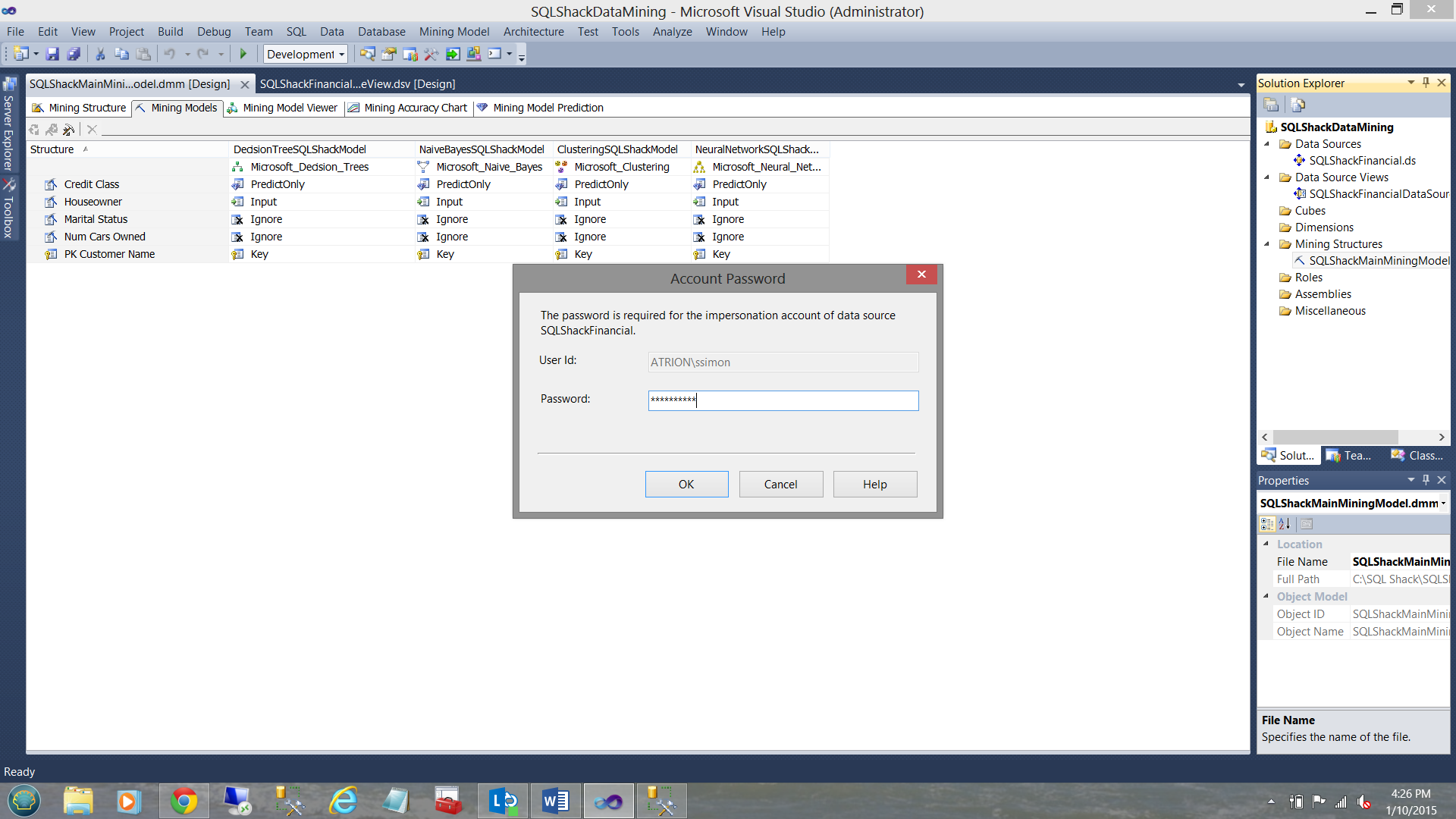Collapse the Data Sources folder node

pos(1267,144)
